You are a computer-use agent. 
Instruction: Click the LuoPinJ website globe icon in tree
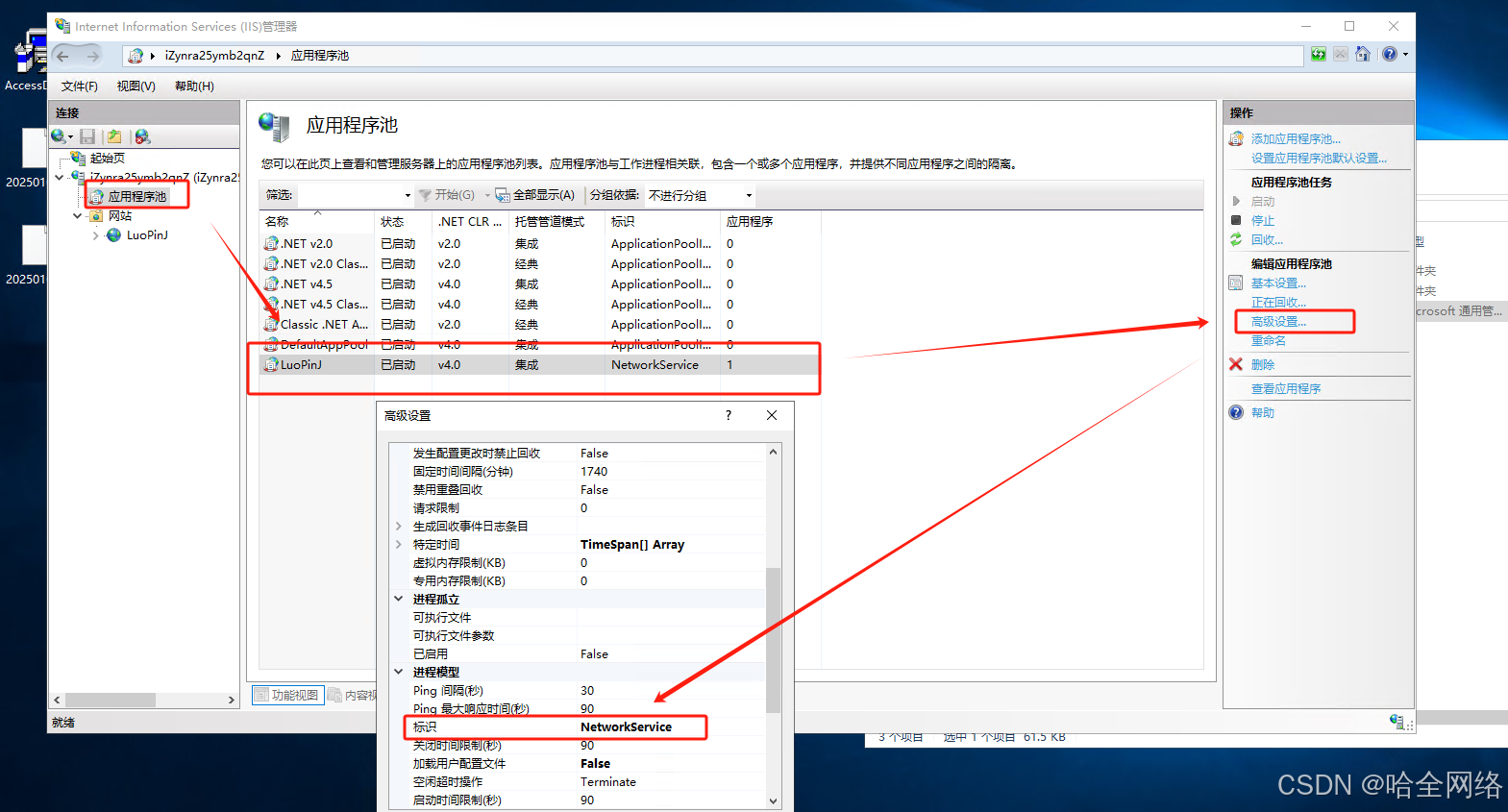click(114, 235)
